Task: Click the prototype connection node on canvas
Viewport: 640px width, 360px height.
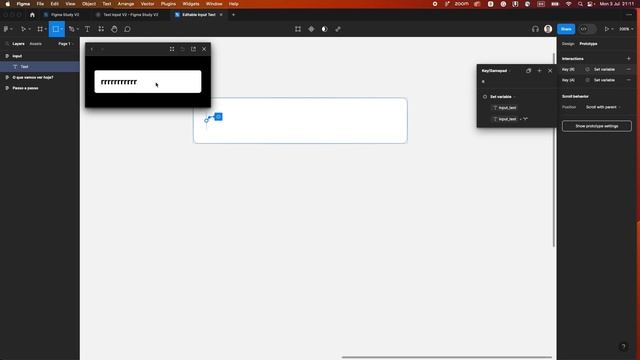Action: [218, 117]
